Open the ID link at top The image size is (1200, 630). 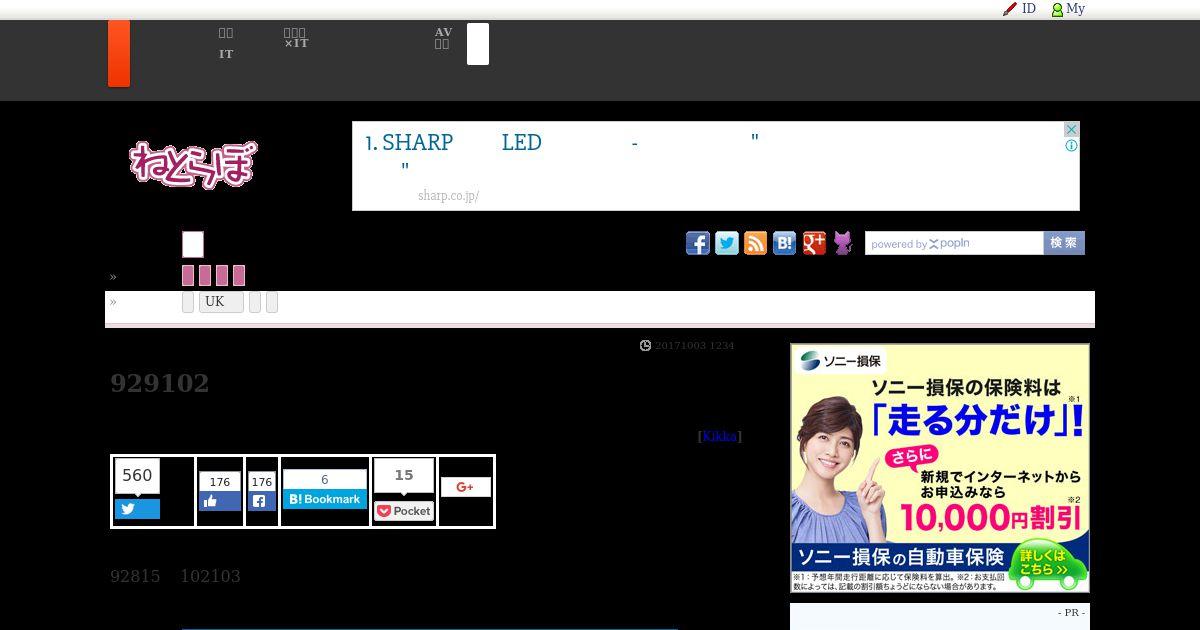tap(1029, 9)
